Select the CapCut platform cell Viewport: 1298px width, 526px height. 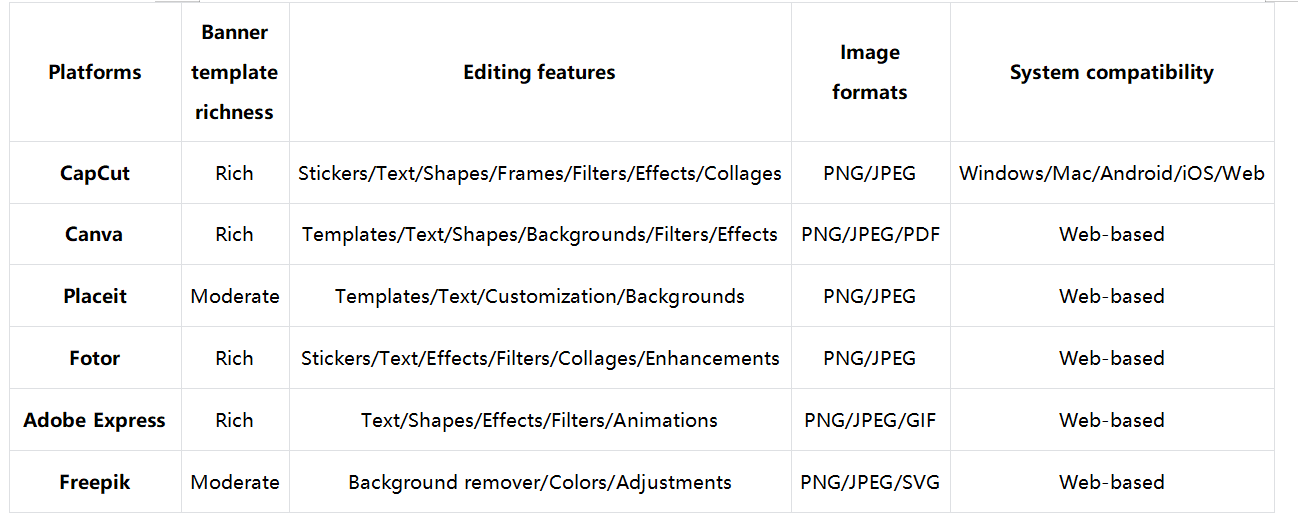click(x=95, y=173)
